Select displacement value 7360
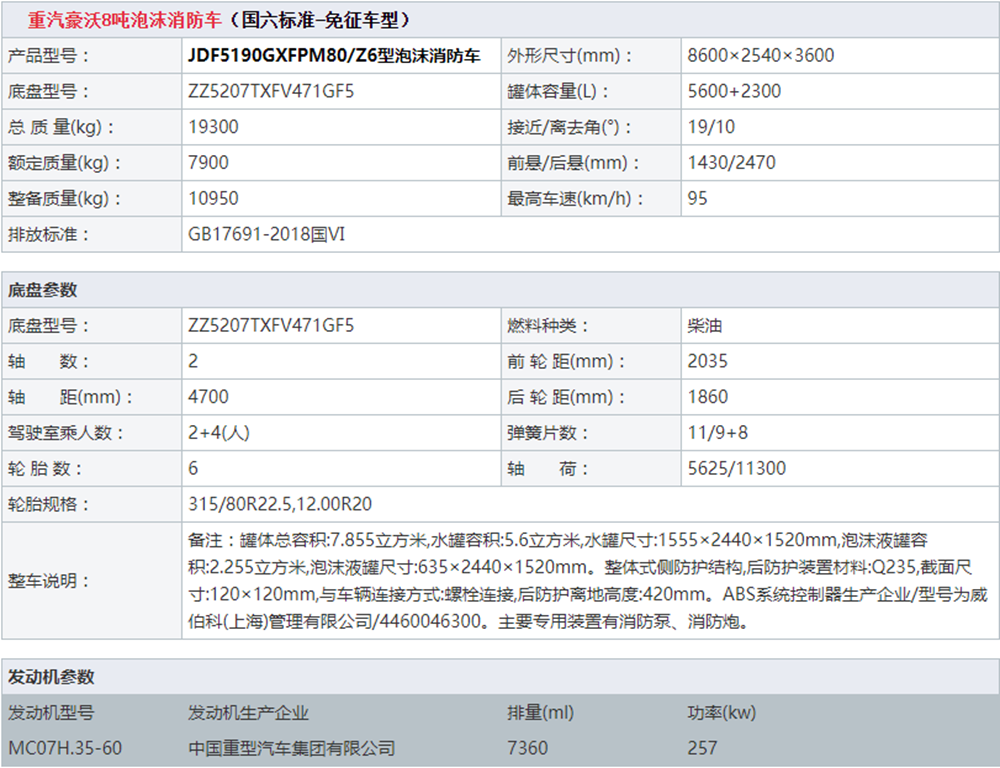This screenshot has height=768, width=1000. (527, 748)
